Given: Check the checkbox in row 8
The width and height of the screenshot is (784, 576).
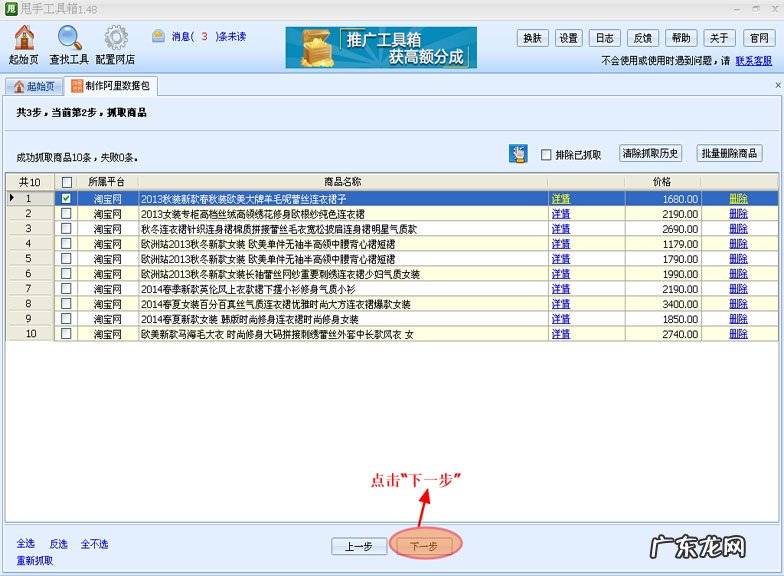Looking at the screenshot, I should [66, 304].
